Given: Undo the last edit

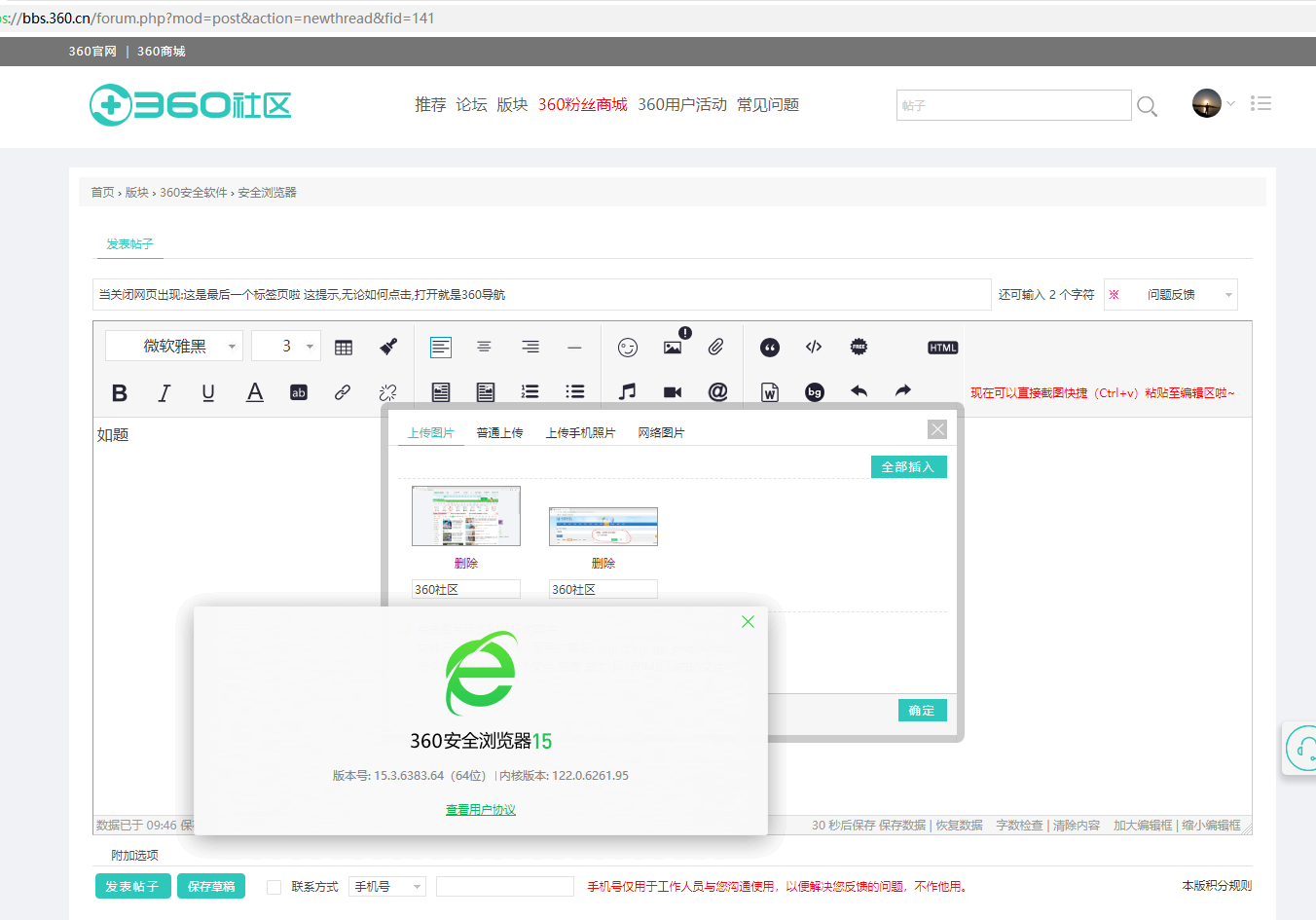Looking at the screenshot, I should (859, 391).
